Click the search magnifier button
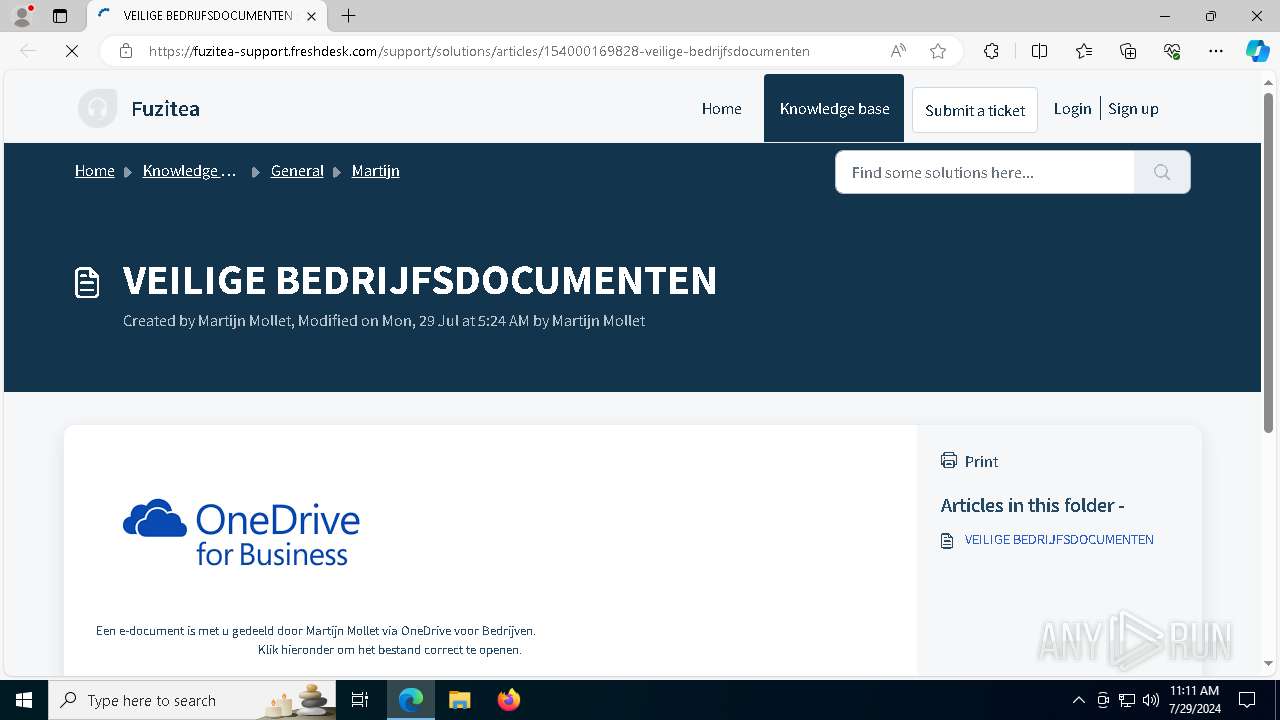 click(1162, 172)
